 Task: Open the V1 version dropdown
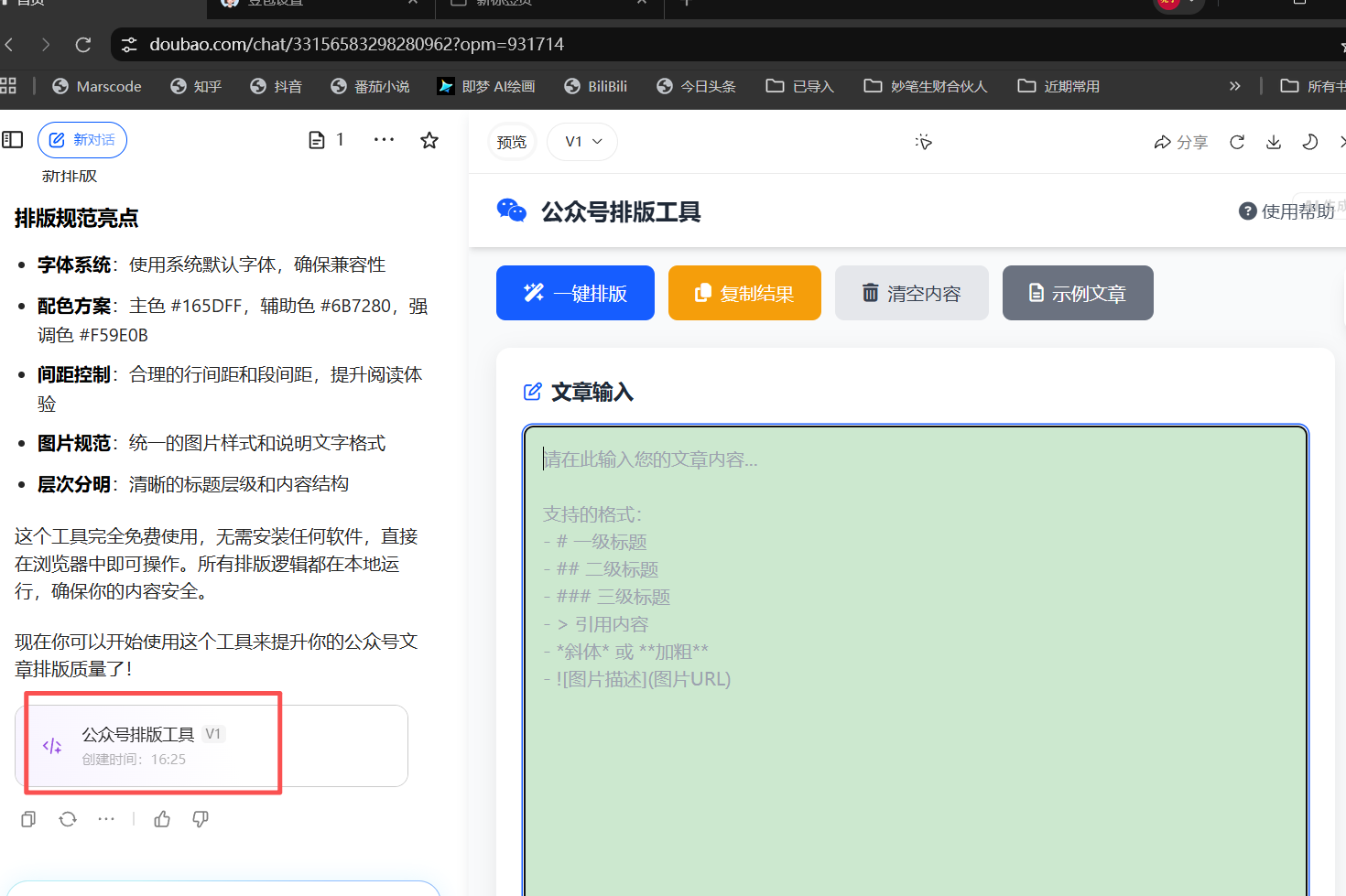pyautogui.click(x=581, y=142)
